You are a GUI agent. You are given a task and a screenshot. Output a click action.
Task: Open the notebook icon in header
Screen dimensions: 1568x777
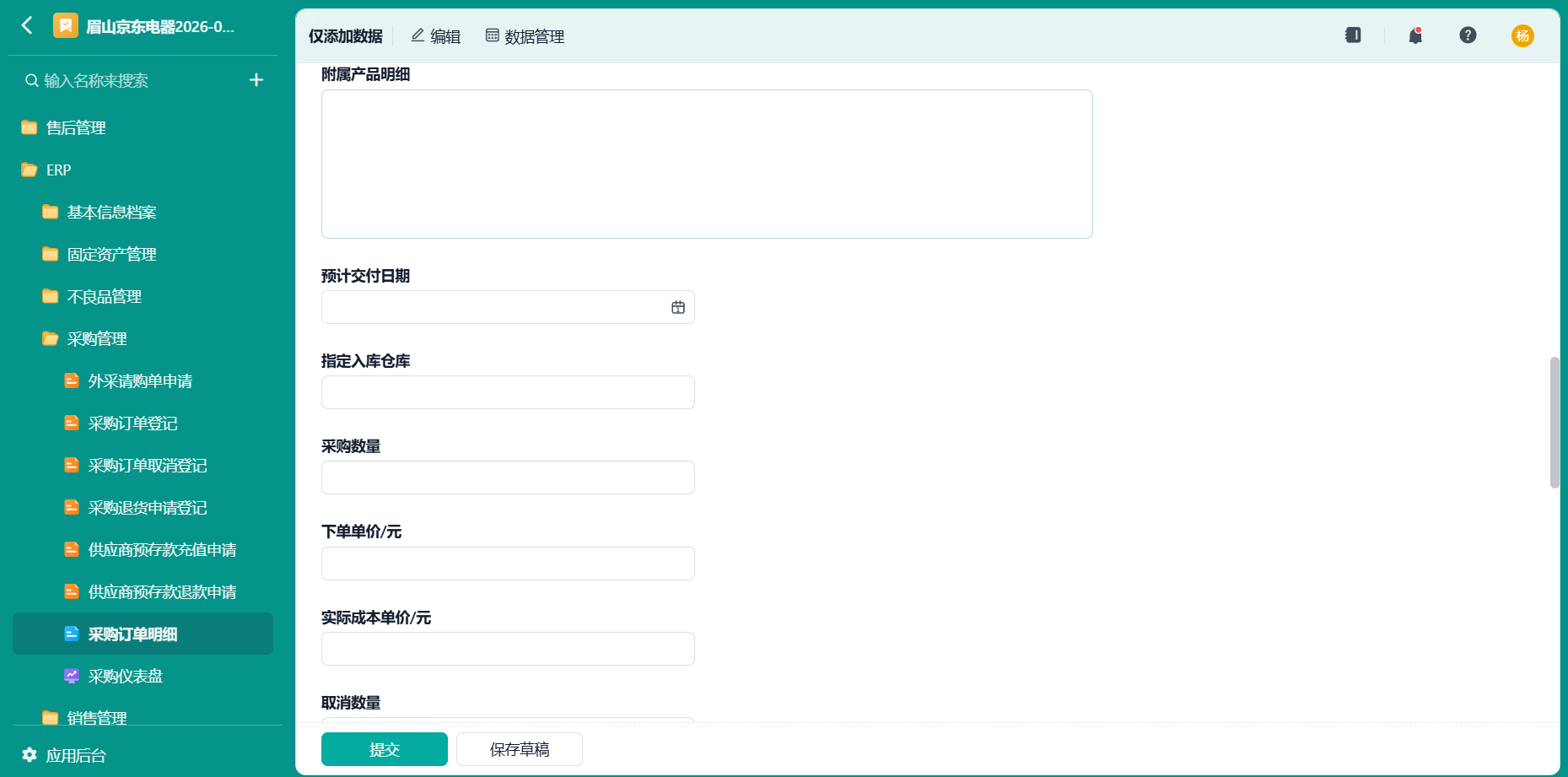[x=1353, y=35]
